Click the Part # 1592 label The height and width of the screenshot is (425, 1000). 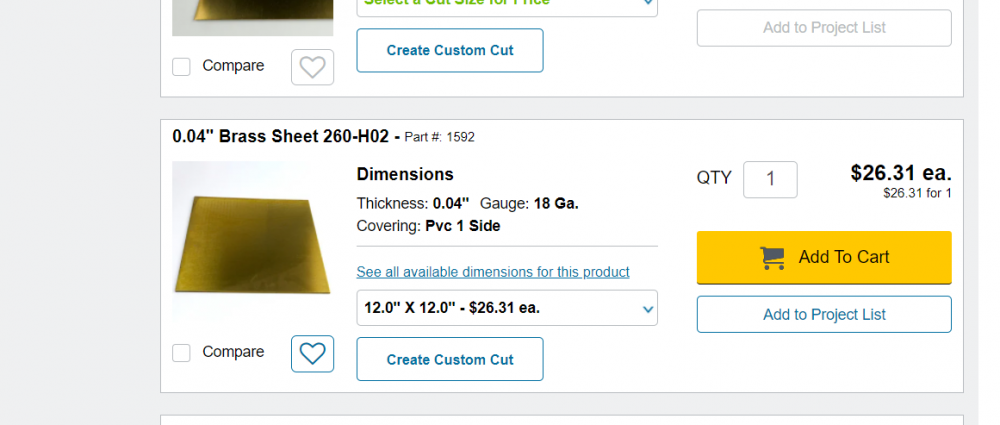(x=439, y=137)
